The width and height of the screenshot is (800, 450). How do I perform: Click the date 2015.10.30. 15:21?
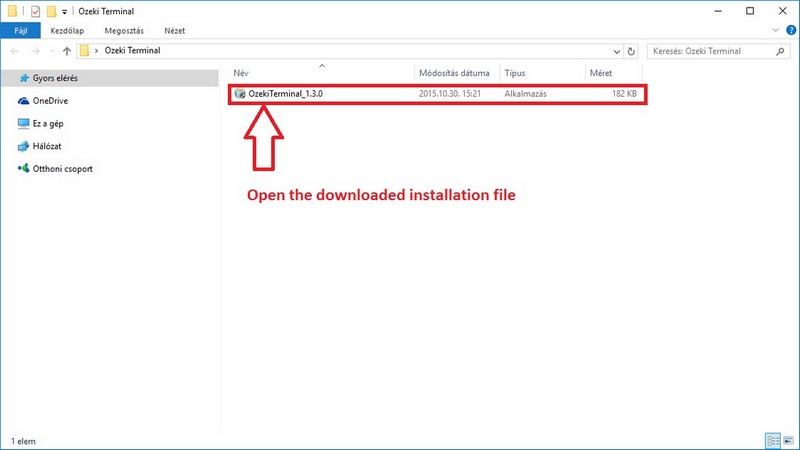tap(449, 94)
